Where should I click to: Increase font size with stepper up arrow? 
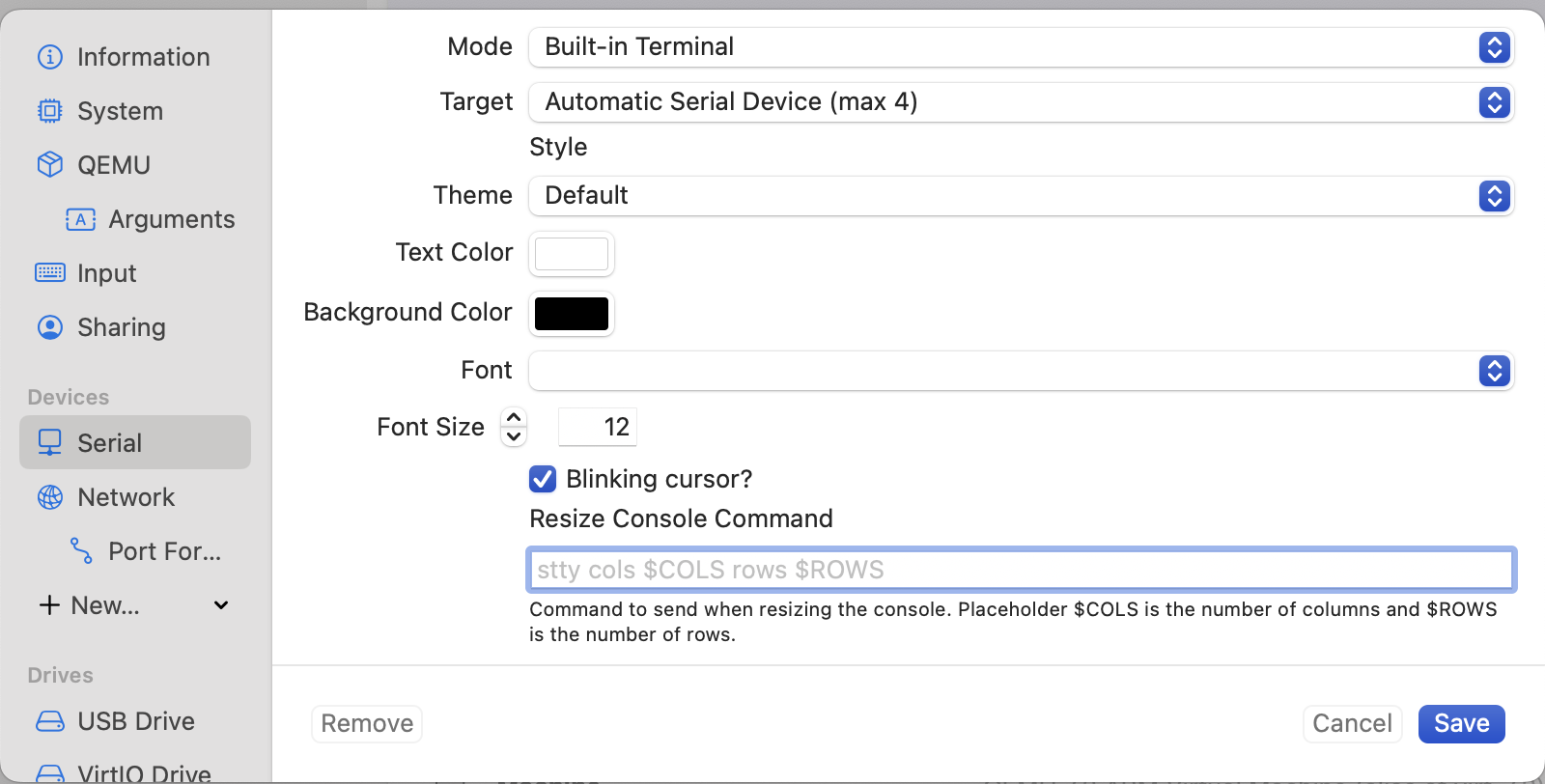coord(514,417)
